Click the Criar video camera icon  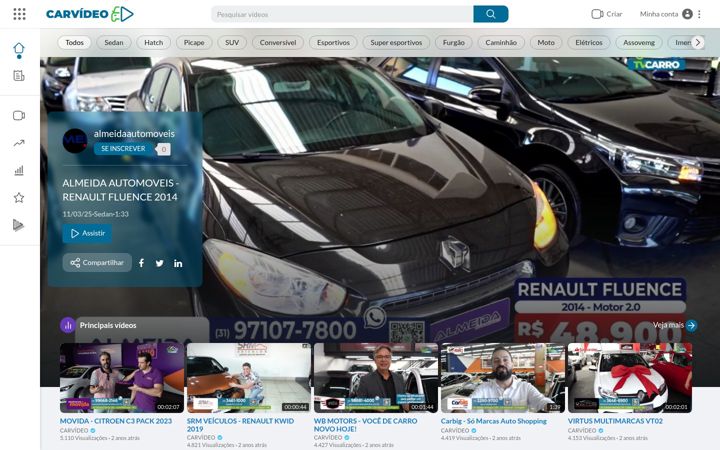597,14
